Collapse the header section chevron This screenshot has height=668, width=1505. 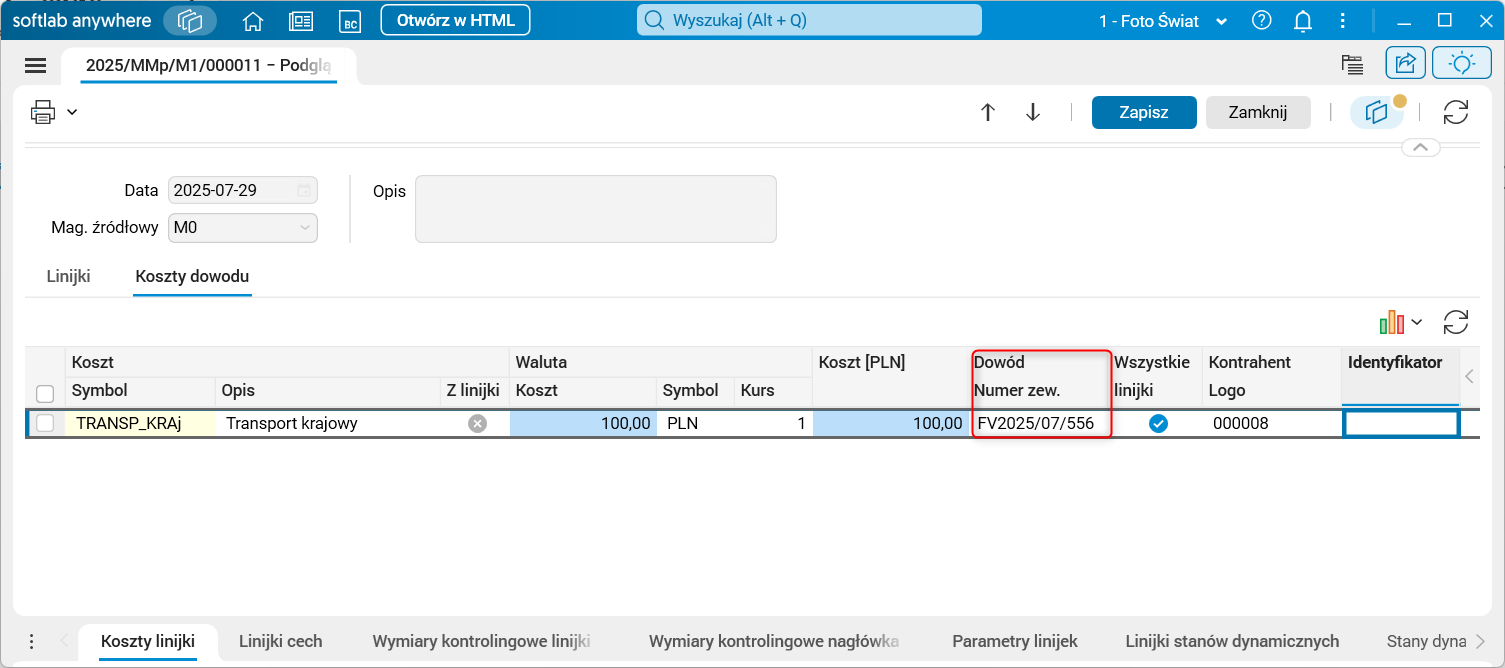1421,148
